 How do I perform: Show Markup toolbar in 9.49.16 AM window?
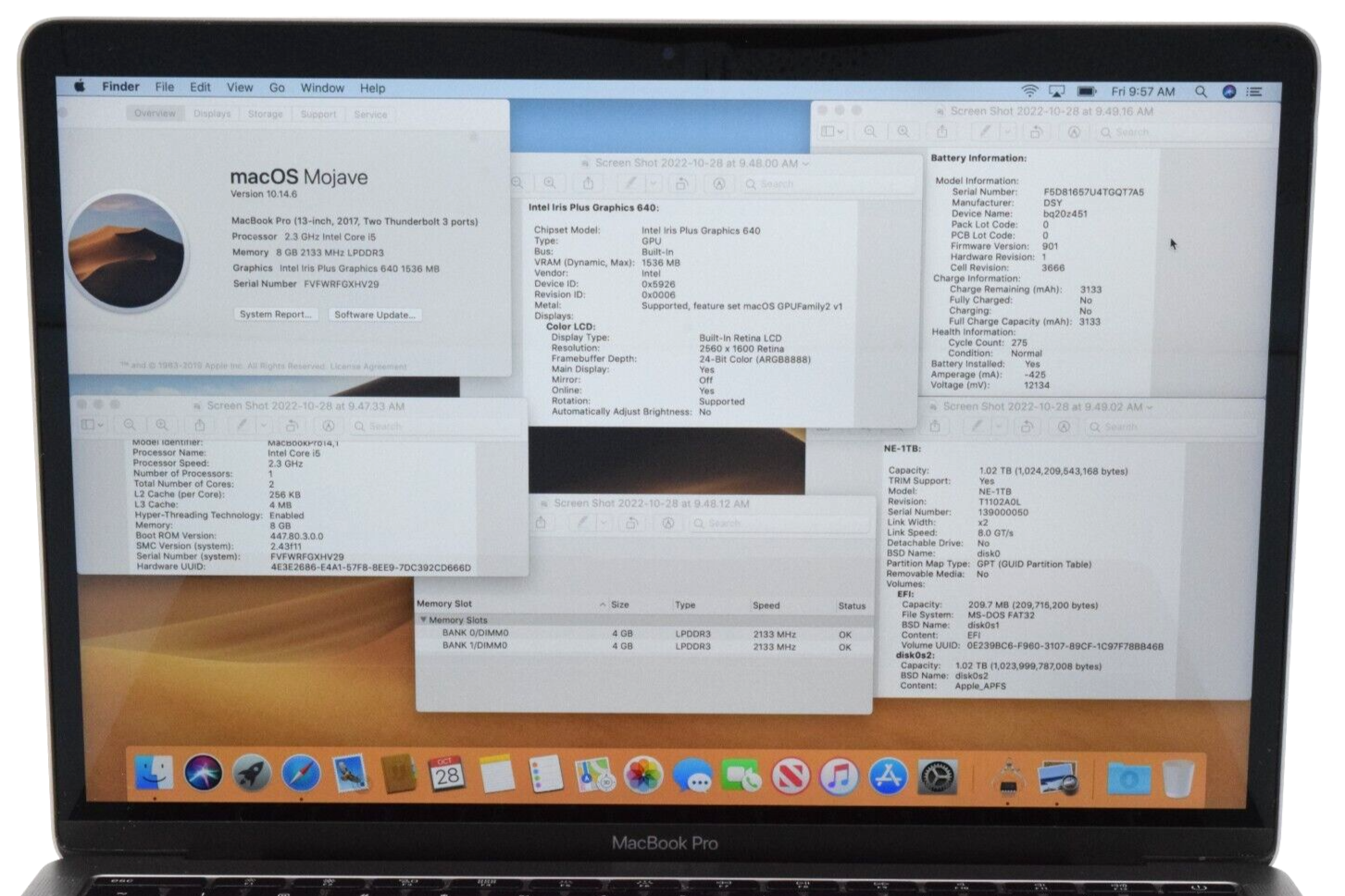[1074, 132]
